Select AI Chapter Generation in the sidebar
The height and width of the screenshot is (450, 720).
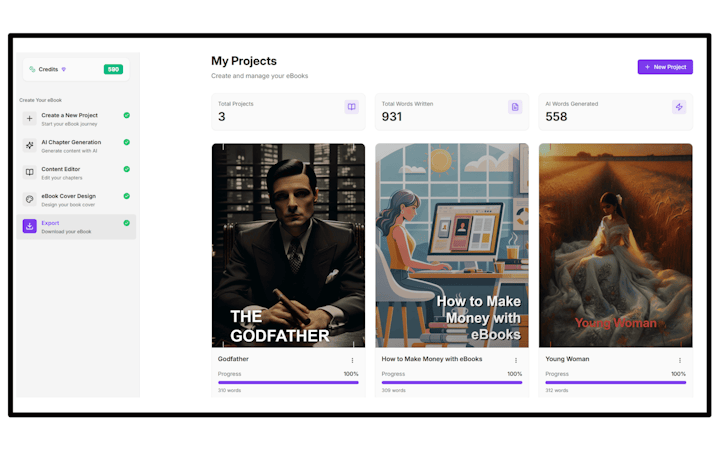click(x=76, y=146)
